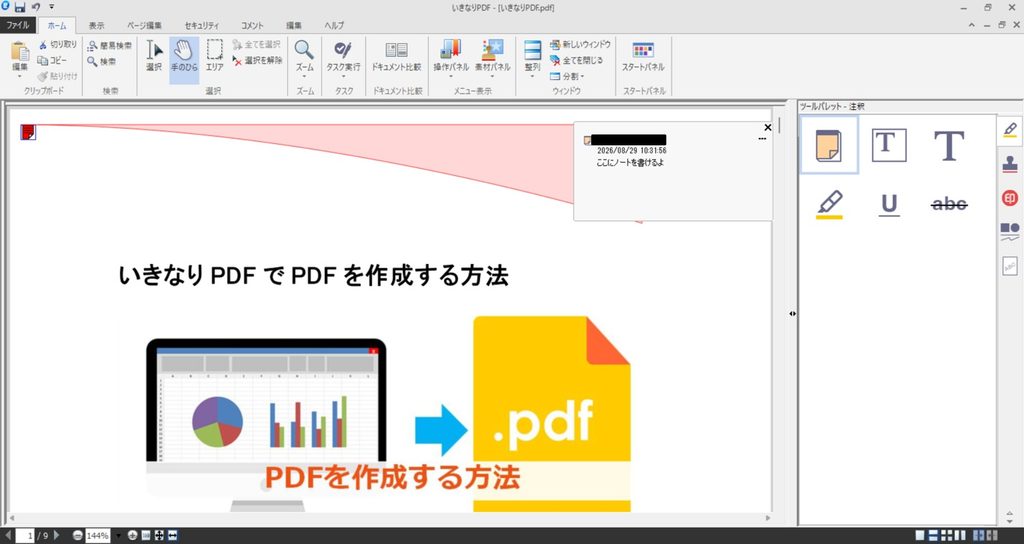Switch to the ヘルプ tab
Screen dimensions: 1024x544
click(x=334, y=25)
